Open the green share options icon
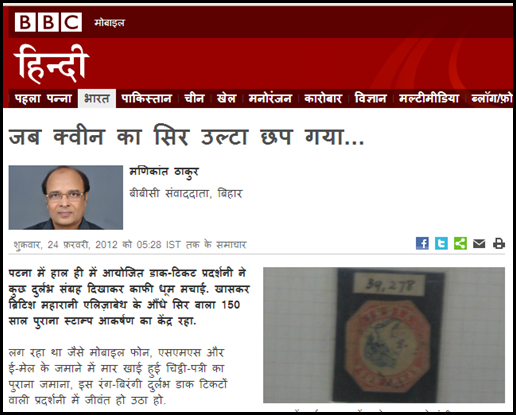 pyautogui.click(x=460, y=243)
